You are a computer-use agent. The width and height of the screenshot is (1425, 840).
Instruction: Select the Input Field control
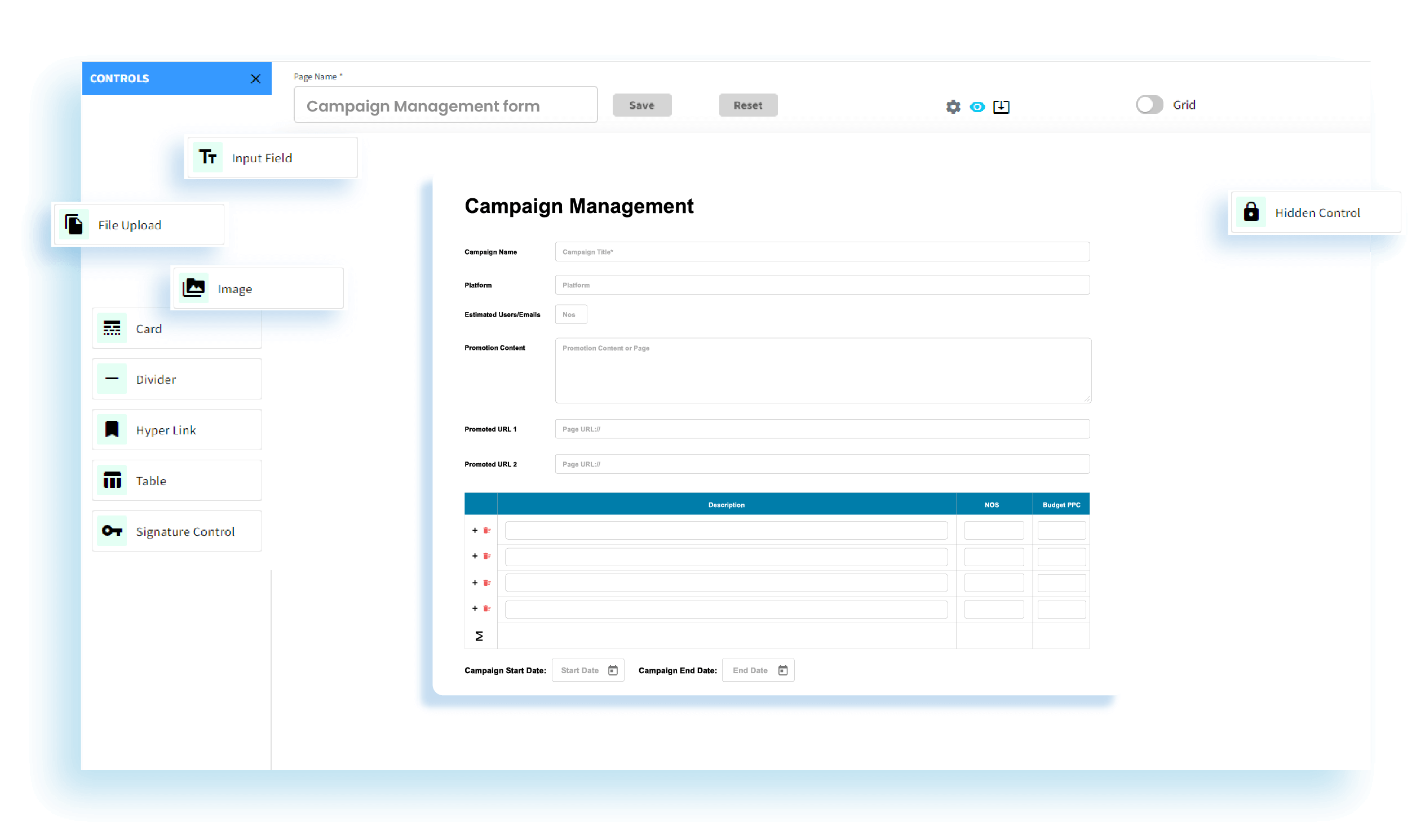coord(272,157)
